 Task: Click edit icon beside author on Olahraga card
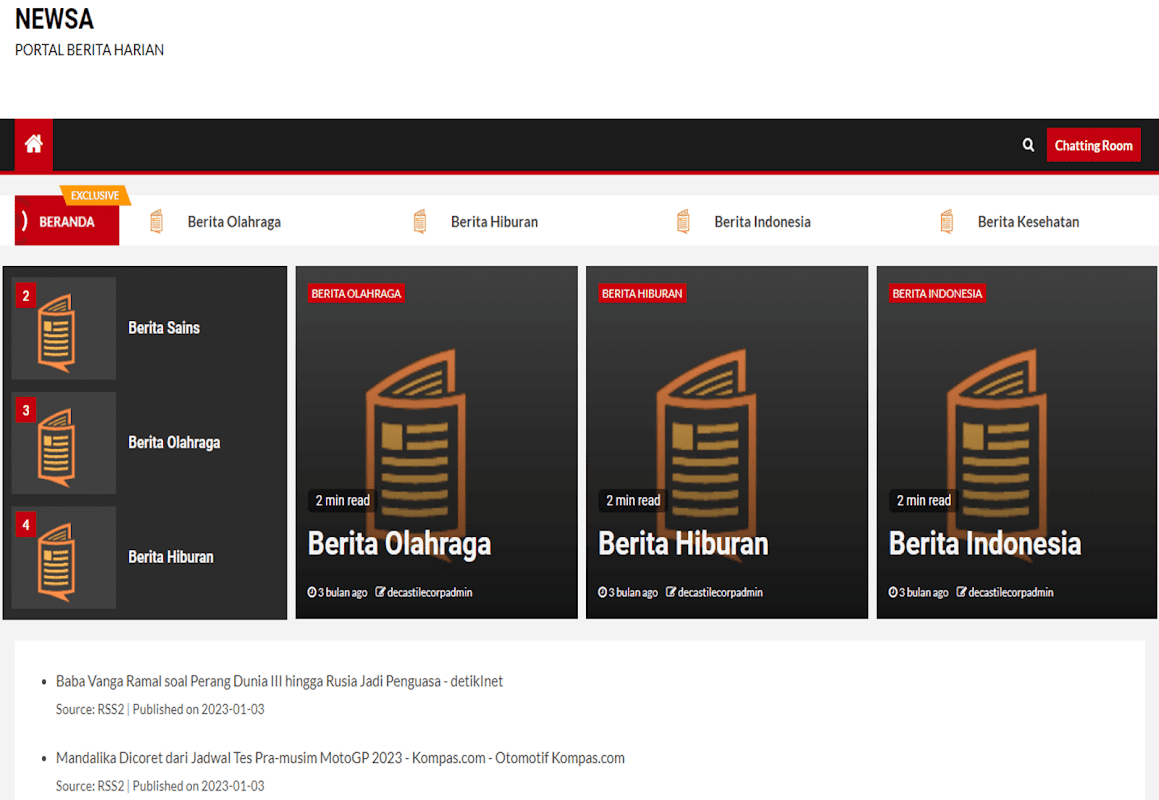point(380,591)
